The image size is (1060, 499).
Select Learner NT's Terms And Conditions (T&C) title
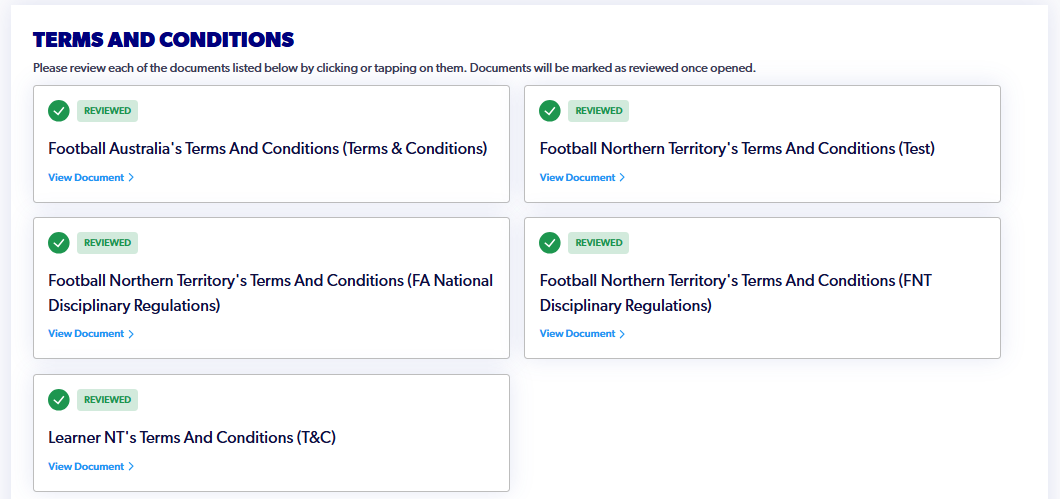pyautogui.click(x=192, y=438)
